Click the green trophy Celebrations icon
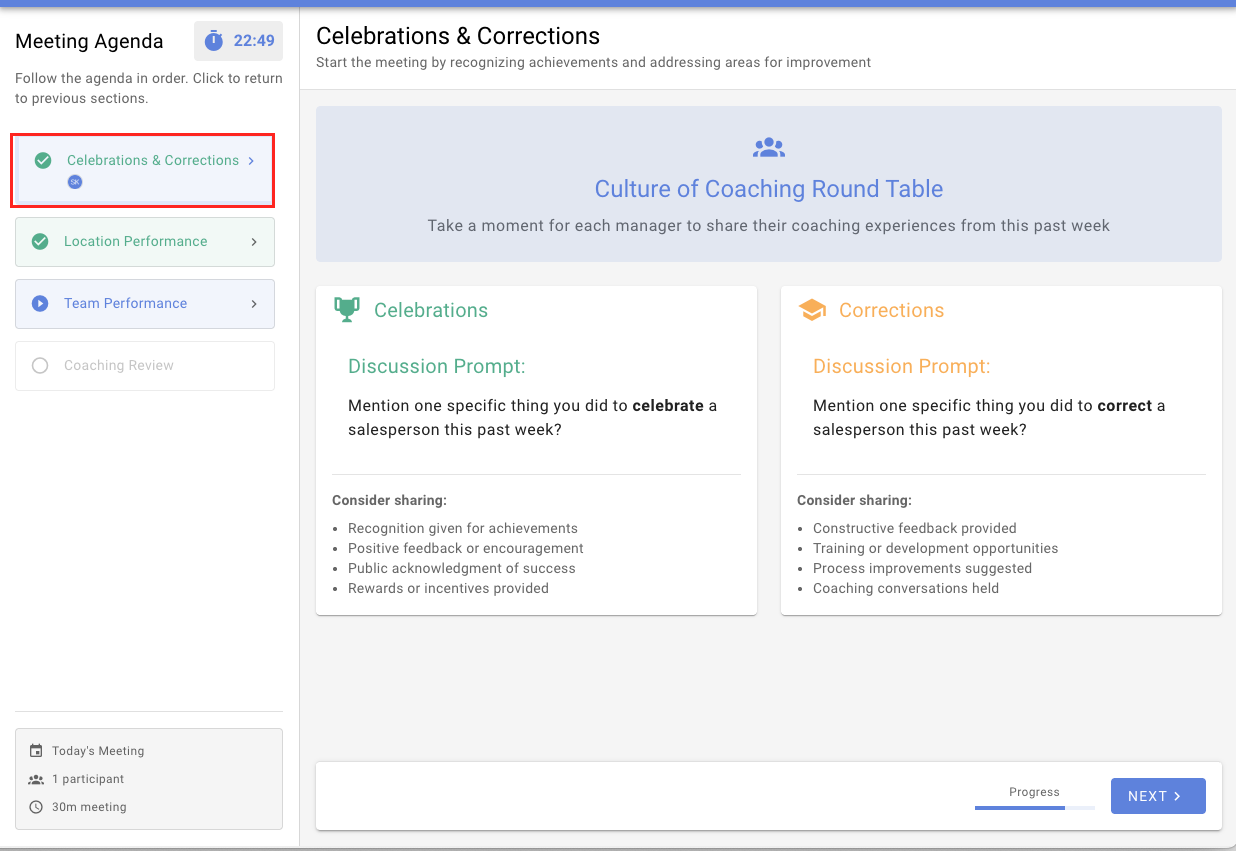 point(346,310)
